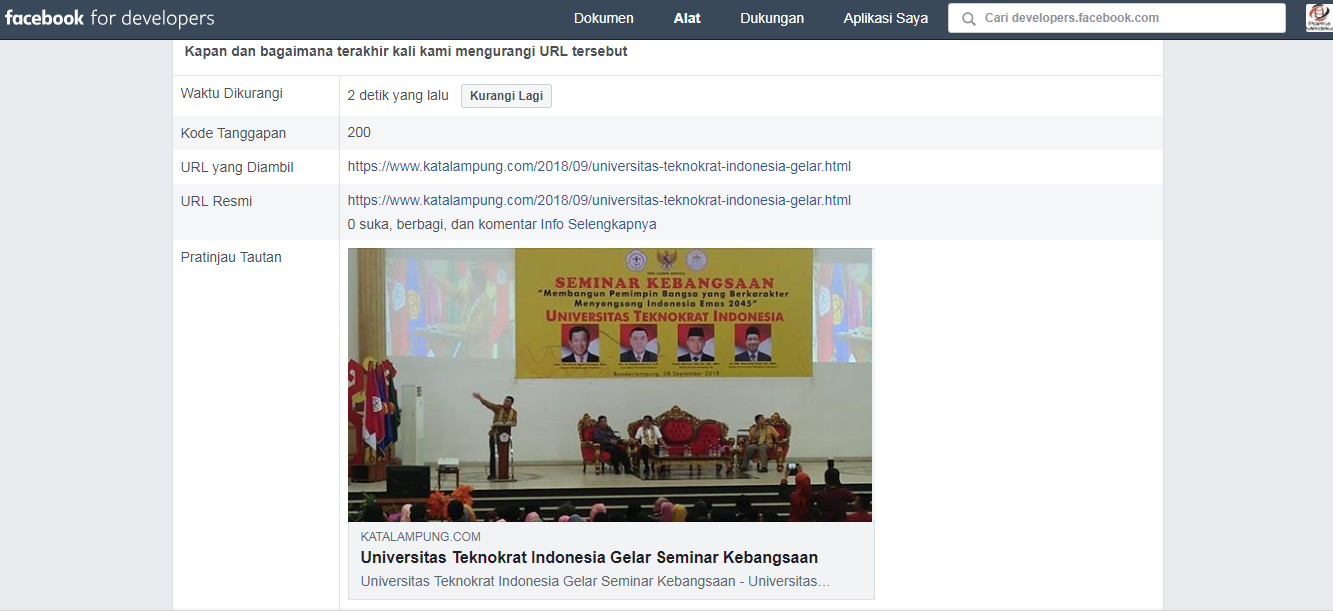Select the Pratinjau Tautan row label
The image size is (1333, 611).
(x=231, y=257)
